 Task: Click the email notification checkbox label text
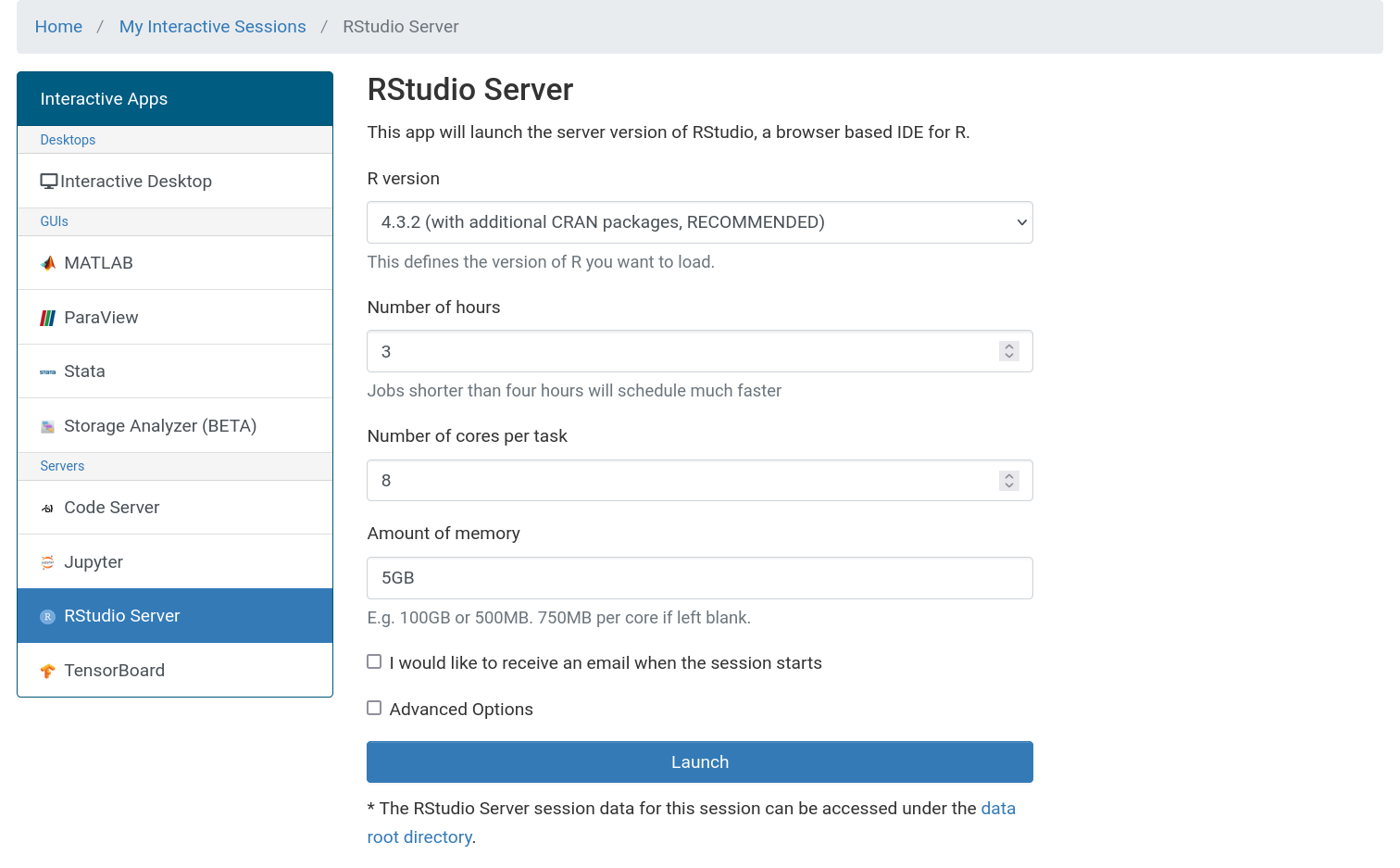[606, 663]
